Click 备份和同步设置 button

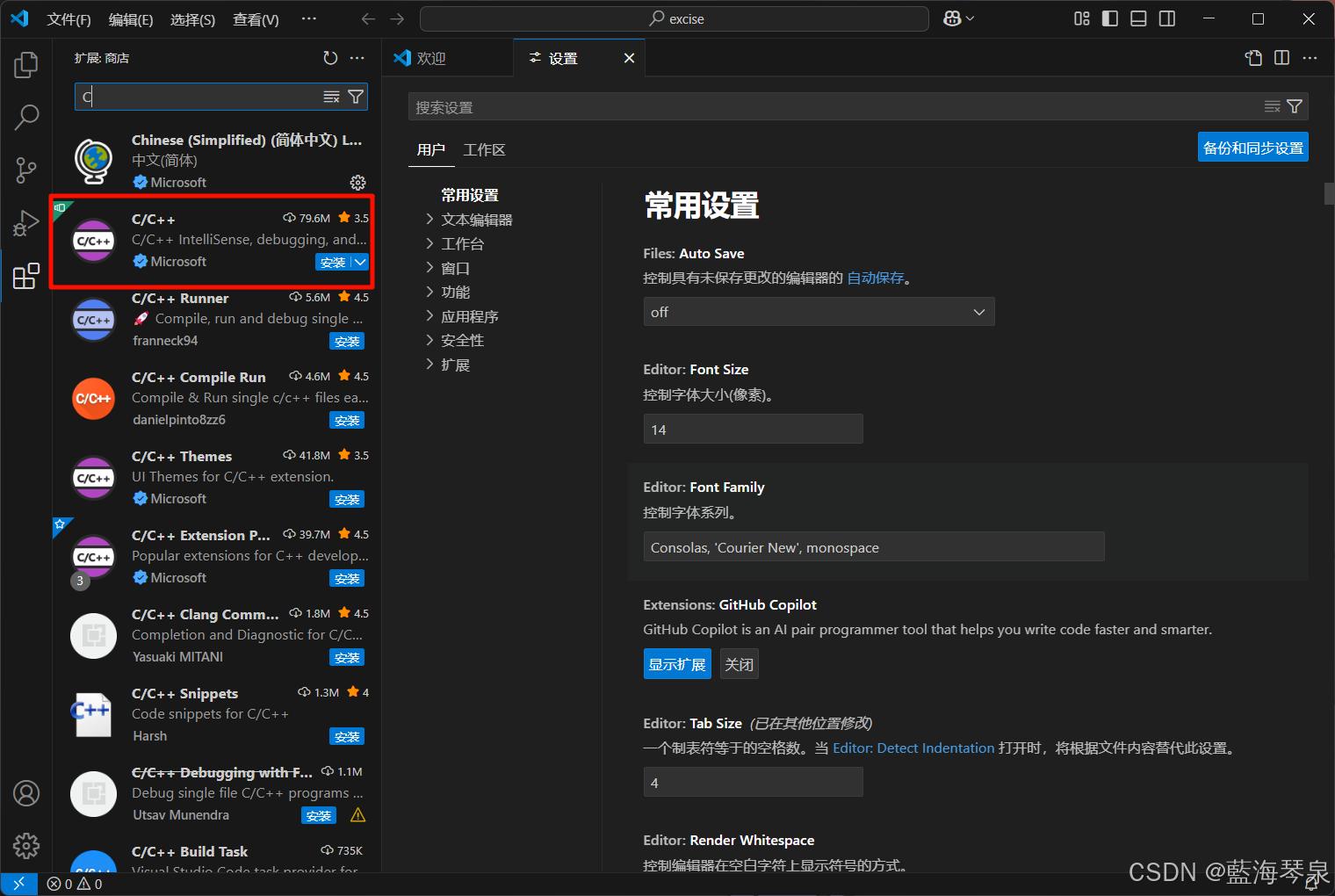coord(1252,148)
